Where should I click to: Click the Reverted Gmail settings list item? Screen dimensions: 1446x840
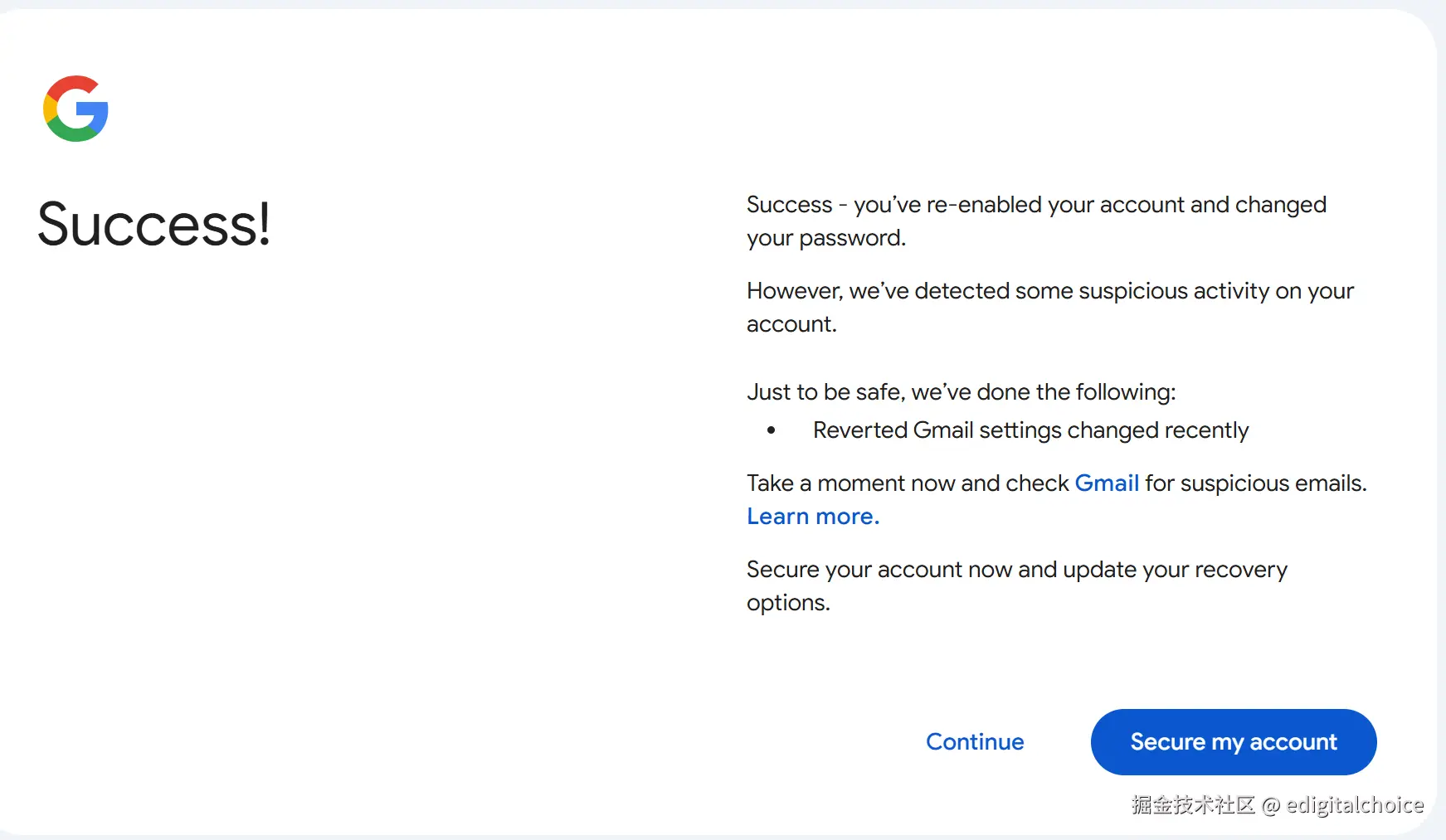coord(1030,430)
